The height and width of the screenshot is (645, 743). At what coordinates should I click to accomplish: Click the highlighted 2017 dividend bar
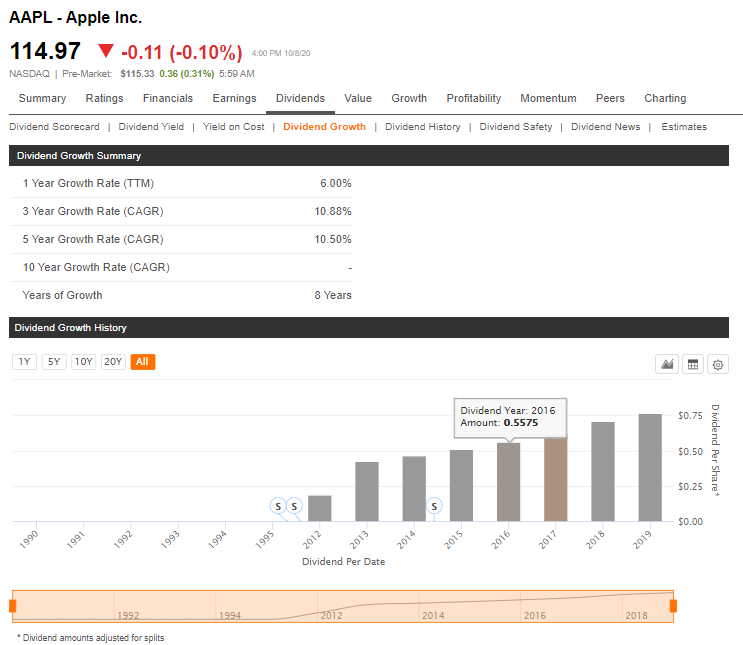556,479
